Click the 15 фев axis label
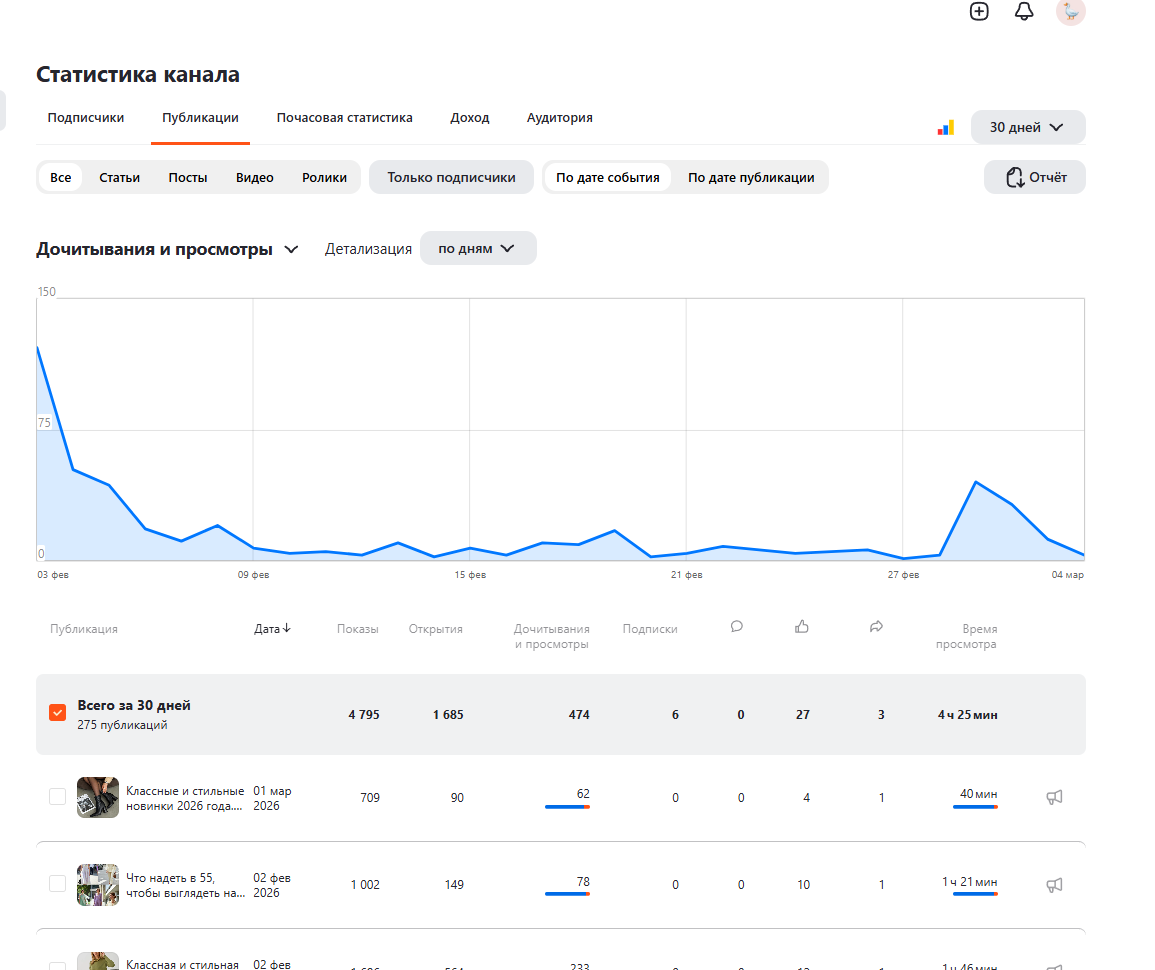The height and width of the screenshot is (970, 1155). coord(470,574)
